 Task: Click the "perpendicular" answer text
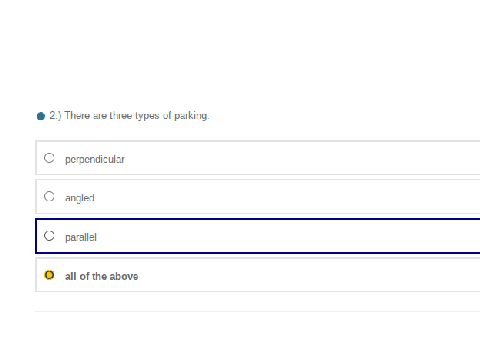pyautogui.click(x=95, y=159)
